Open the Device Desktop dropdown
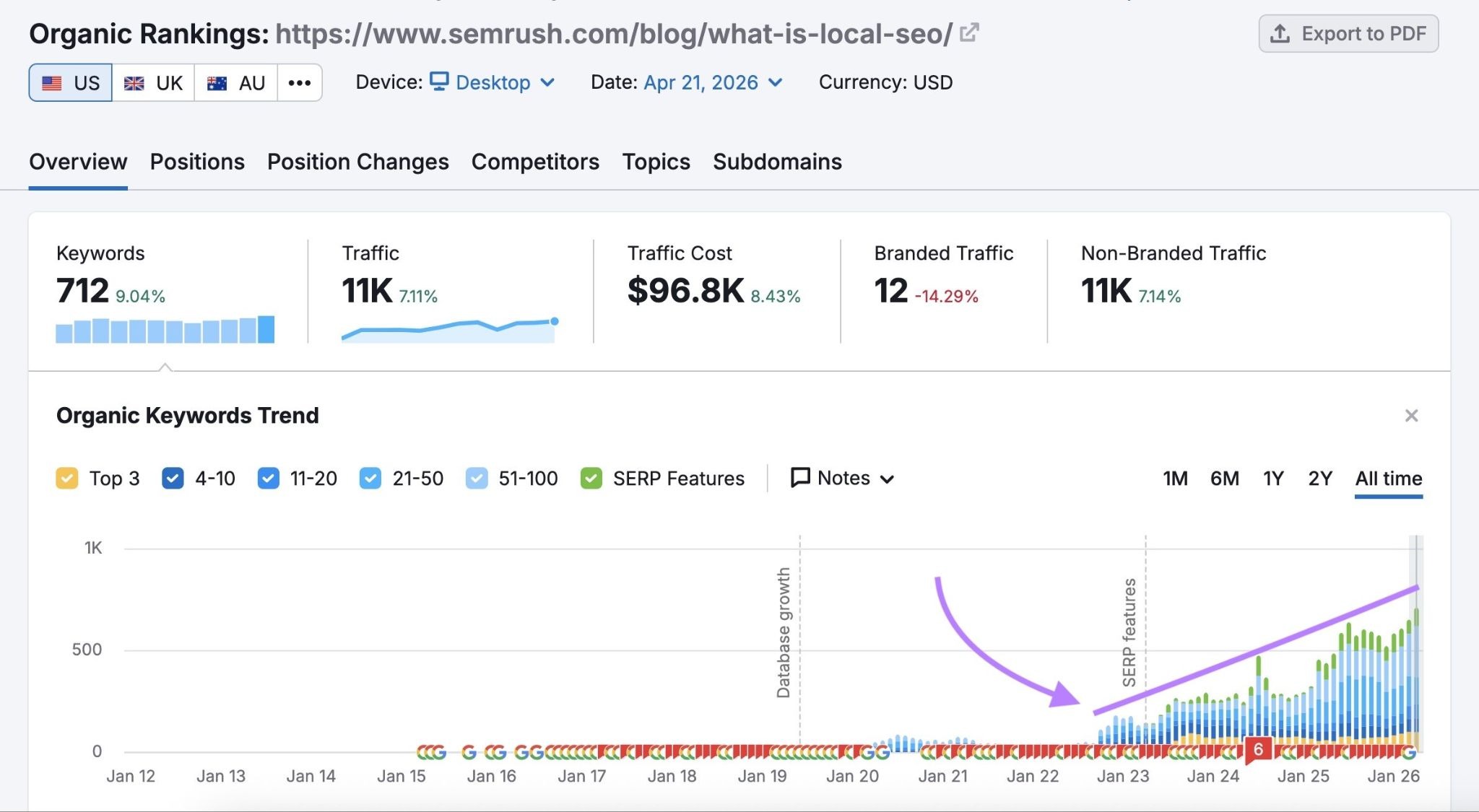 pos(493,82)
